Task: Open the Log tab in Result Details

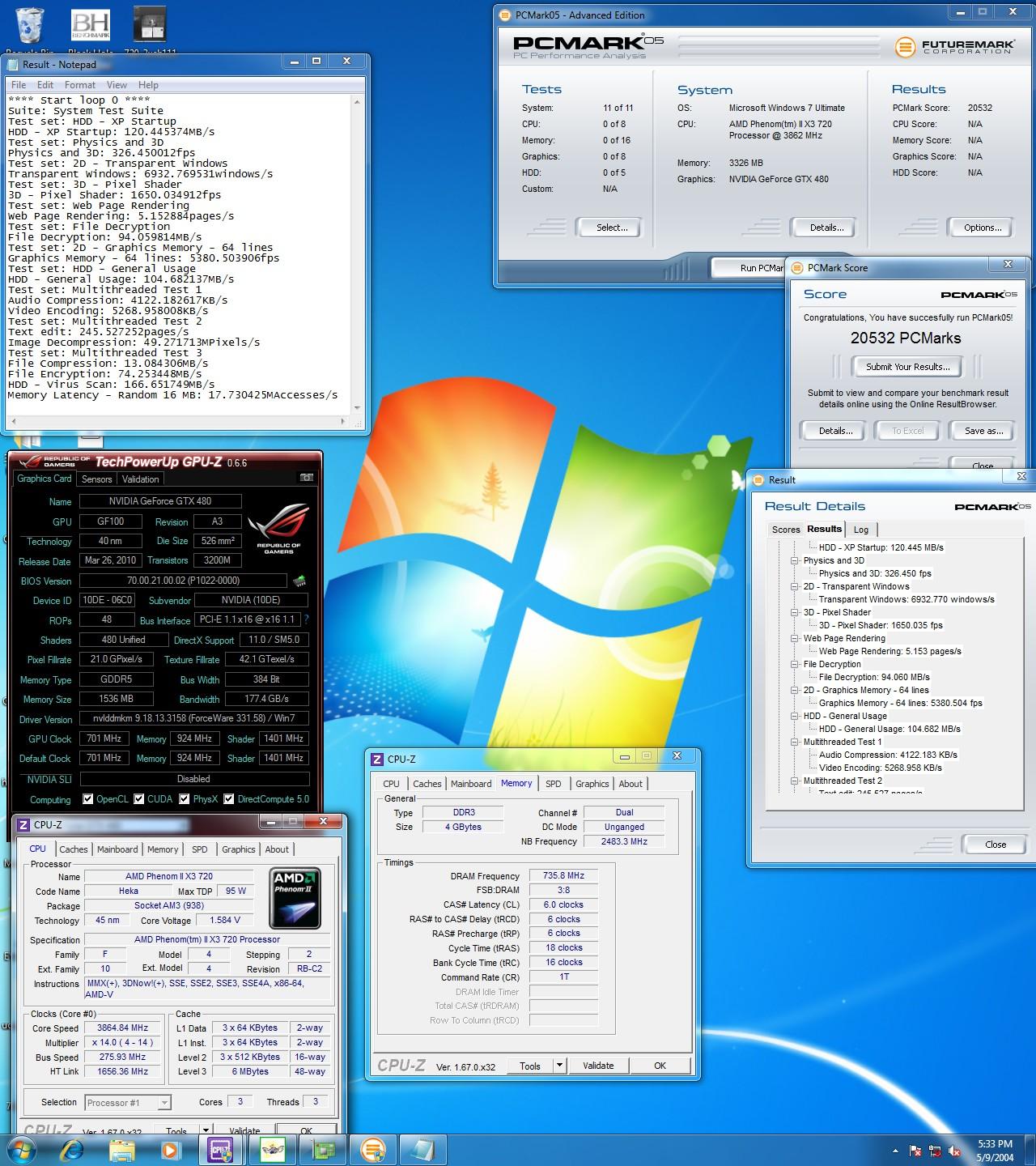Action: (861, 530)
